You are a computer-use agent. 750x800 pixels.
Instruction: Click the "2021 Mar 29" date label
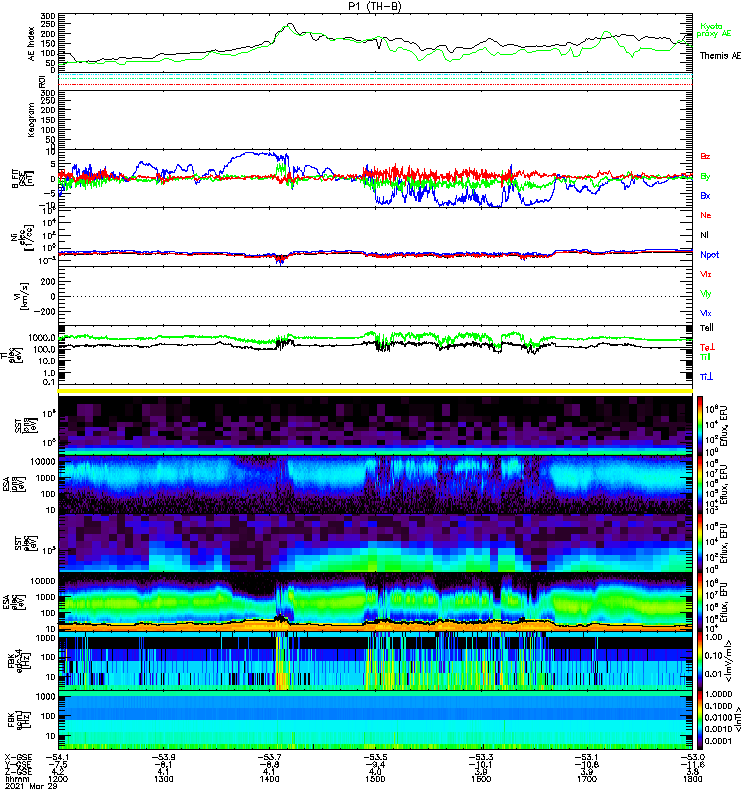coord(31,786)
